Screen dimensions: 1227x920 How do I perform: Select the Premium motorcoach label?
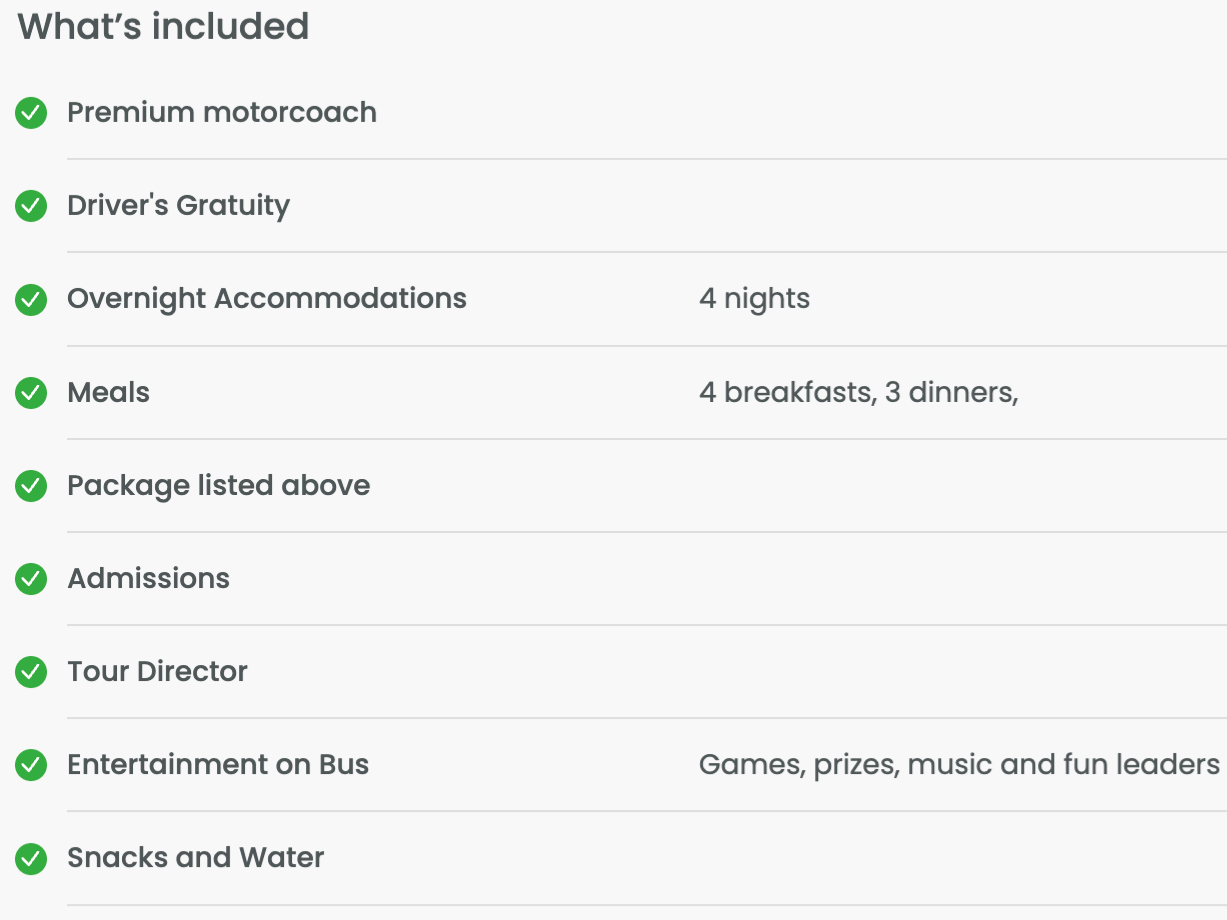[x=222, y=112]
